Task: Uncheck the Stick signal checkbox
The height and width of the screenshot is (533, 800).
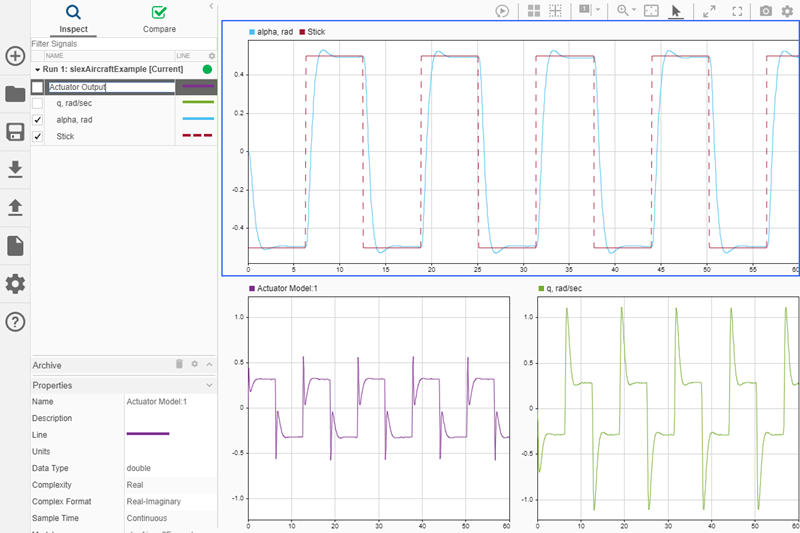Action: [x=38, y=136]
